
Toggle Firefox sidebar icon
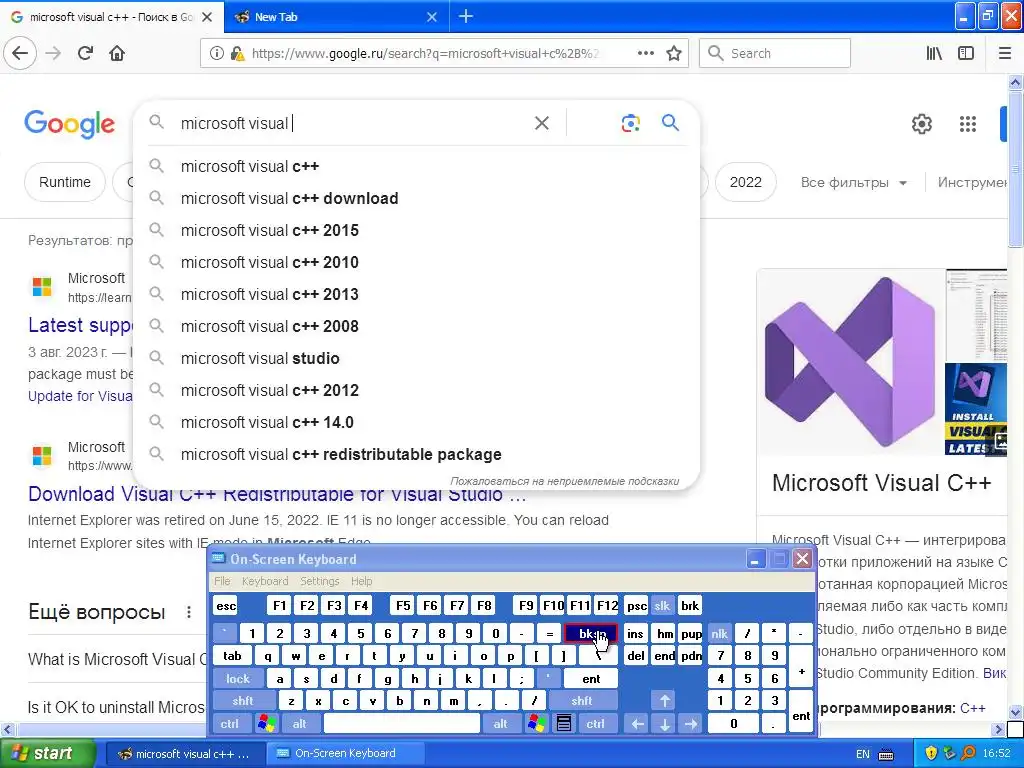pyautogui.click(x=966, y=53)
